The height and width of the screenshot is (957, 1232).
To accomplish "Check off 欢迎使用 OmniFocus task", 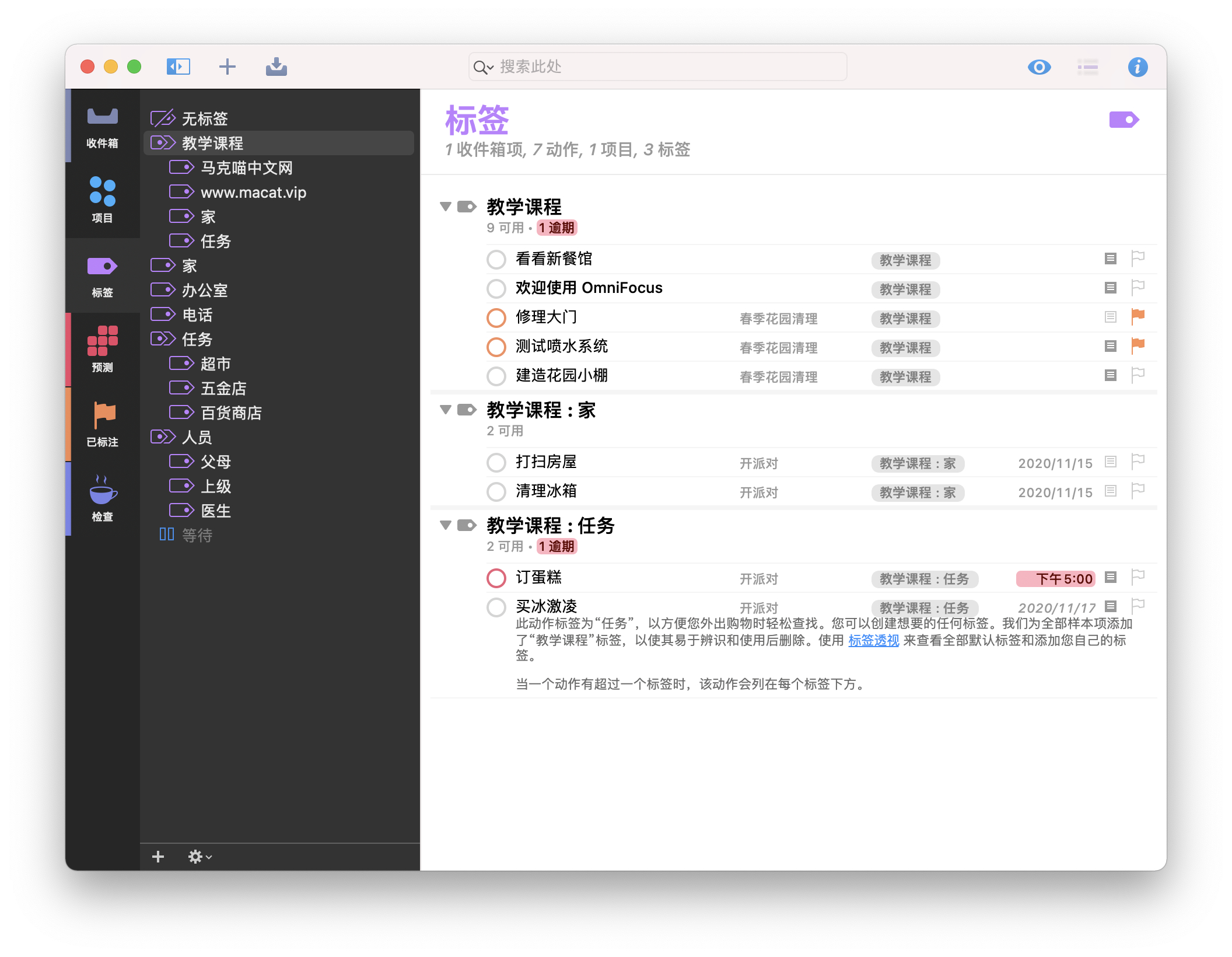I will [x=496, y=288].
